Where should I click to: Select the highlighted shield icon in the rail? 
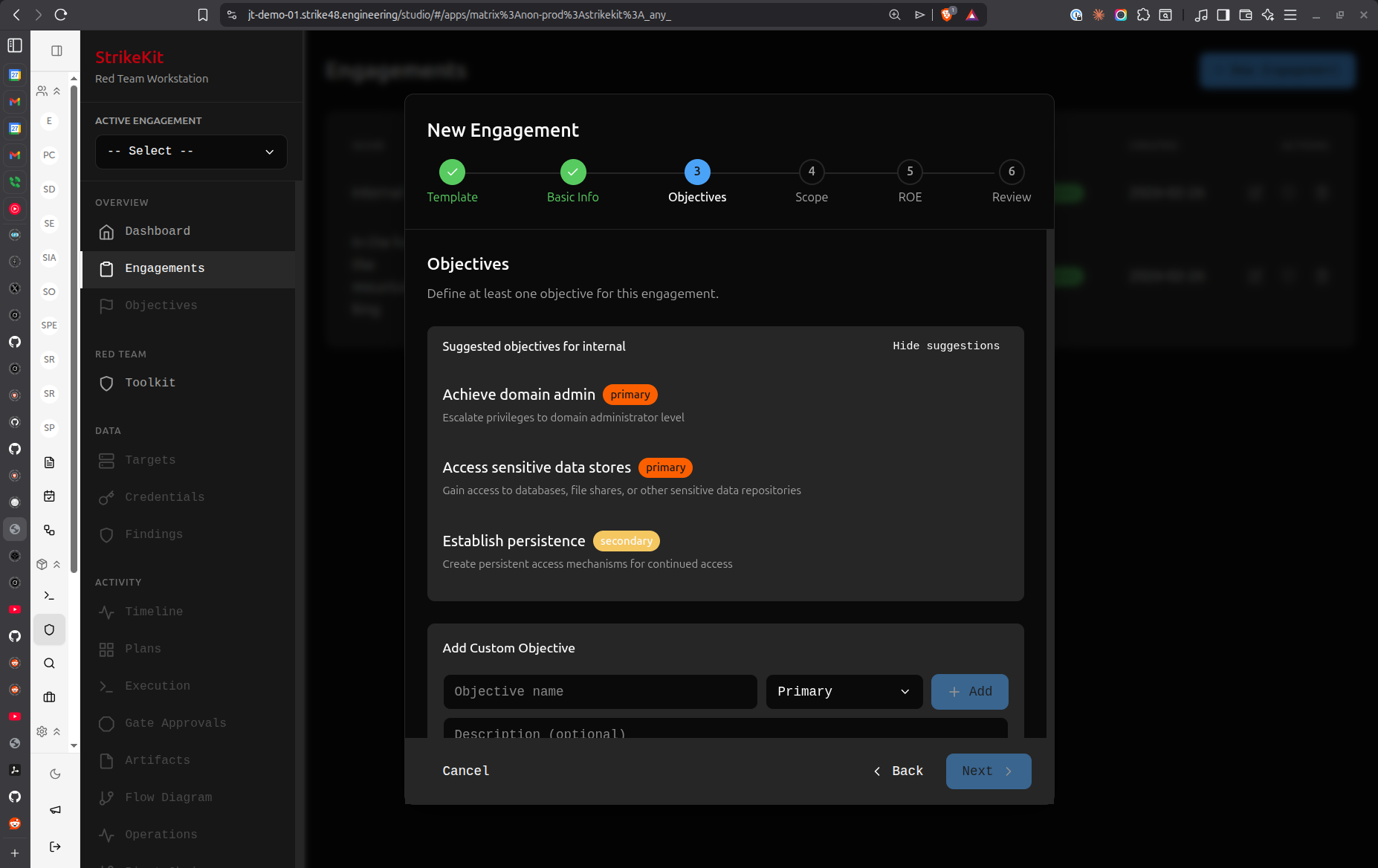[x=49, y=629]
